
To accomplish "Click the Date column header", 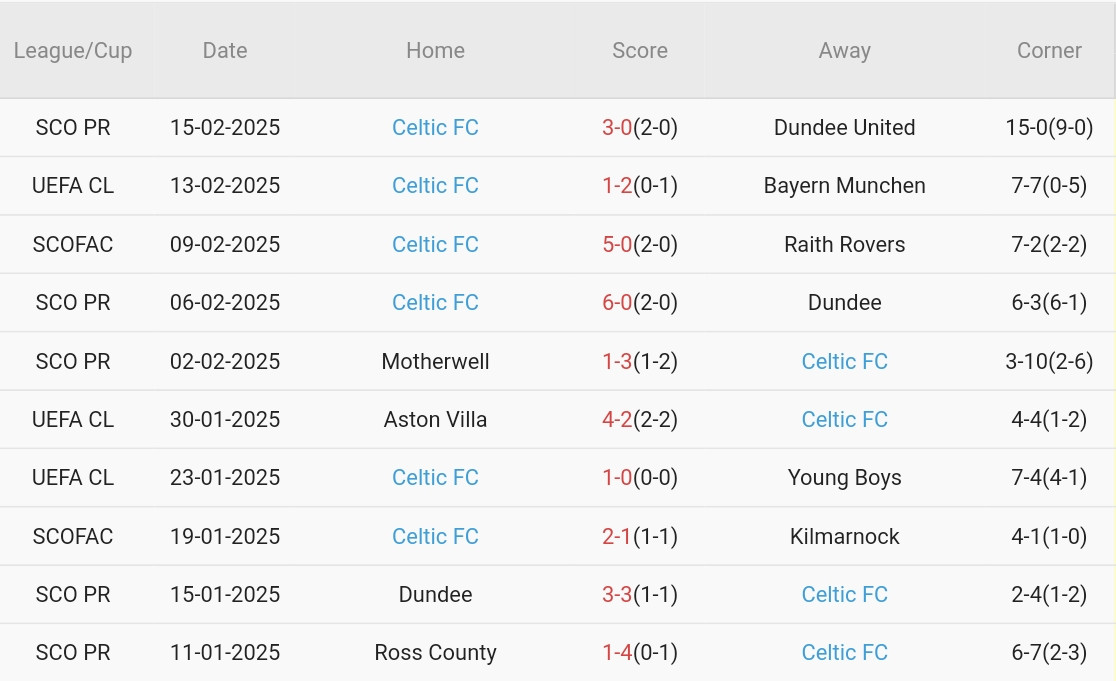I will [225, 51].
